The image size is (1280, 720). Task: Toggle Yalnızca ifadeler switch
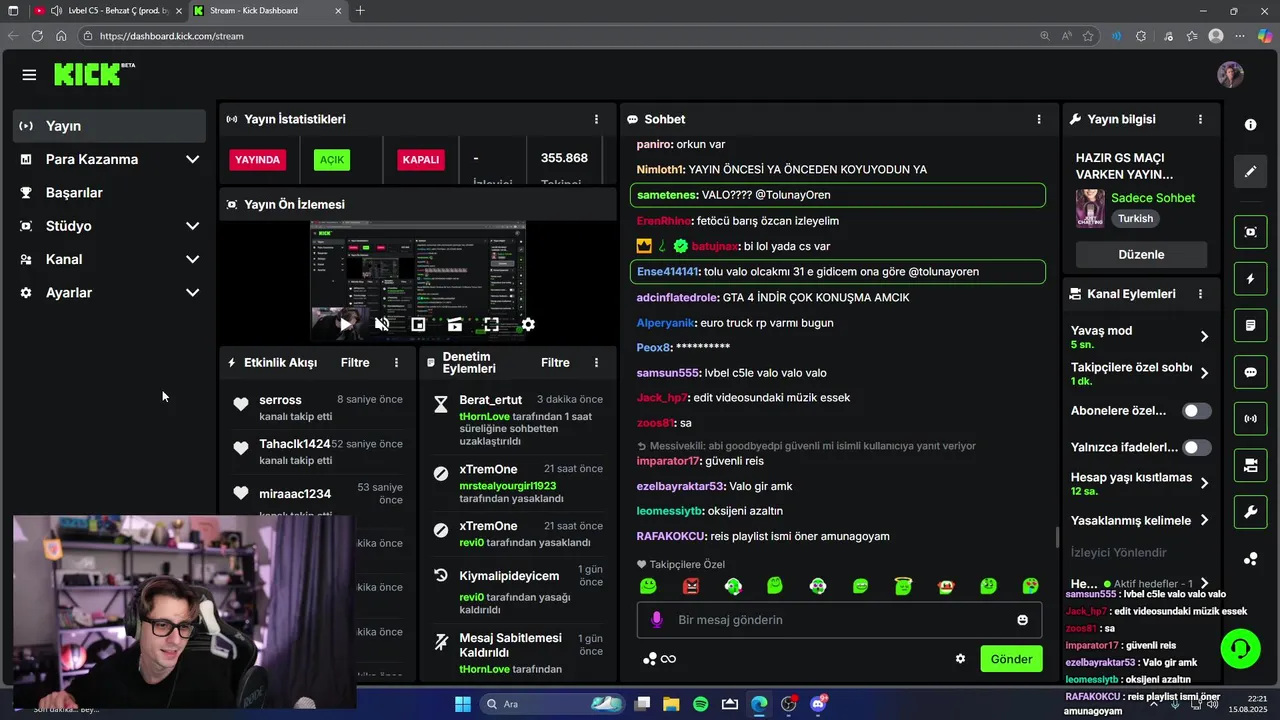1197,447
